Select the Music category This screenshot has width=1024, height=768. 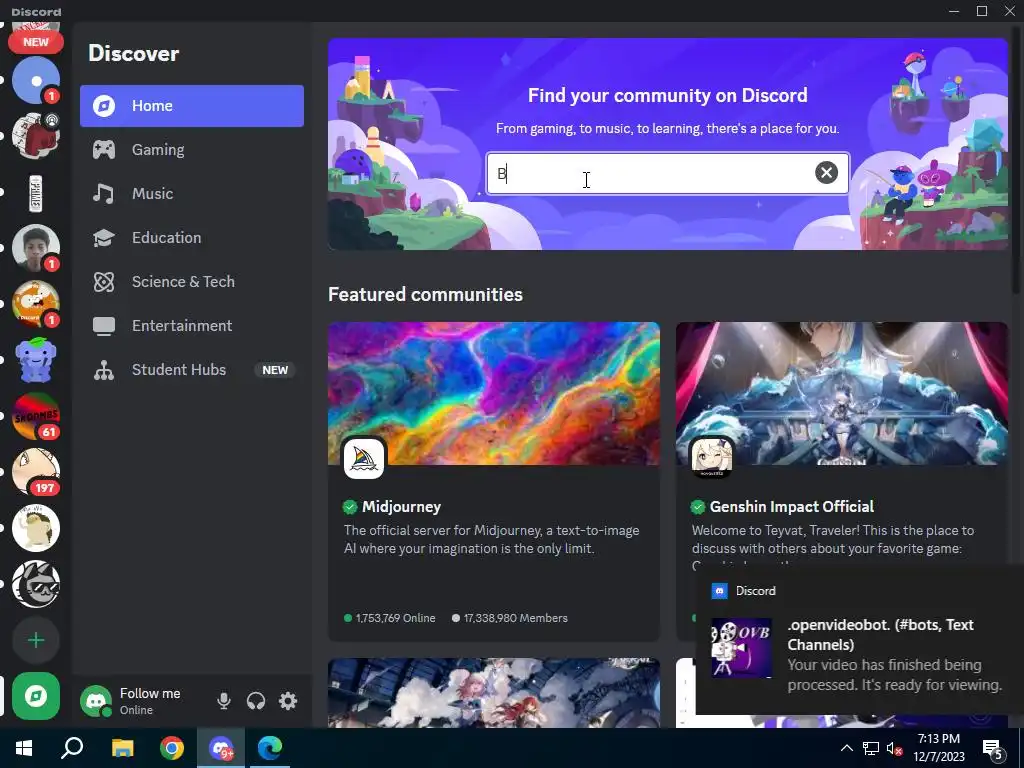click(x=191, y=193)
